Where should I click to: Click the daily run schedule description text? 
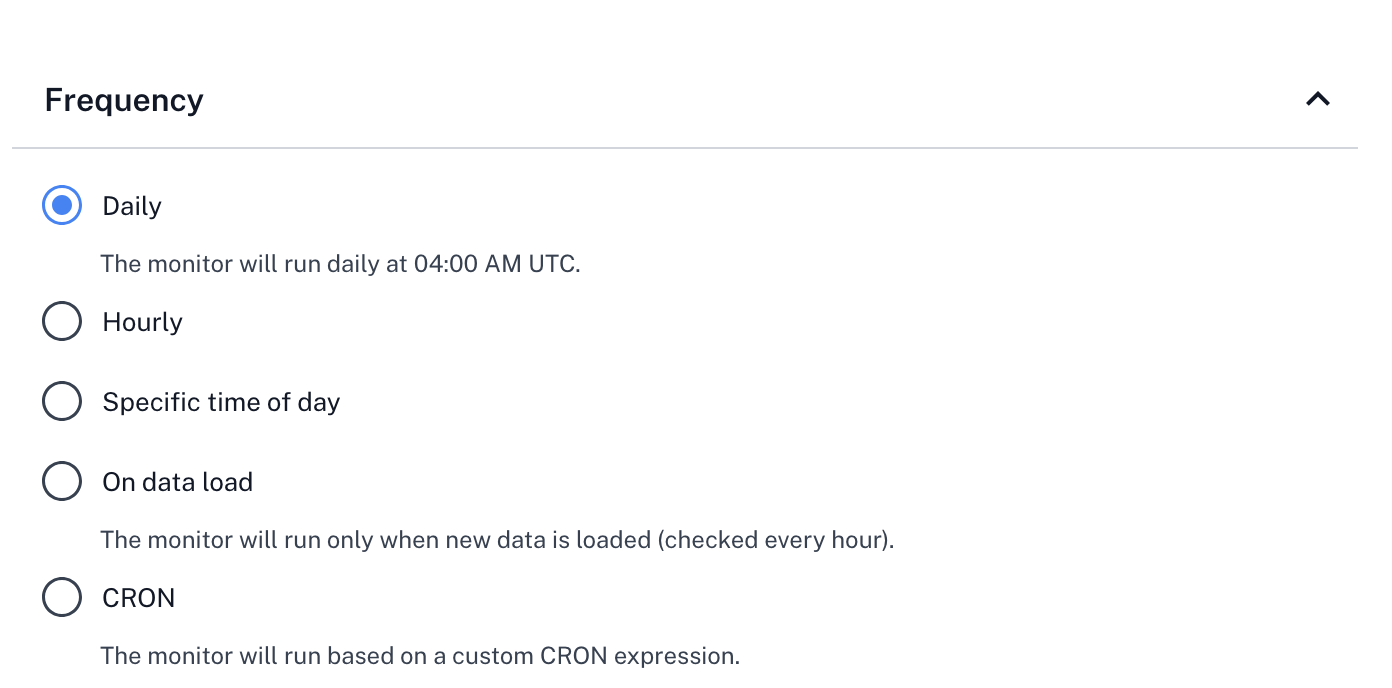pyautogui.click(x=340, y=264)
